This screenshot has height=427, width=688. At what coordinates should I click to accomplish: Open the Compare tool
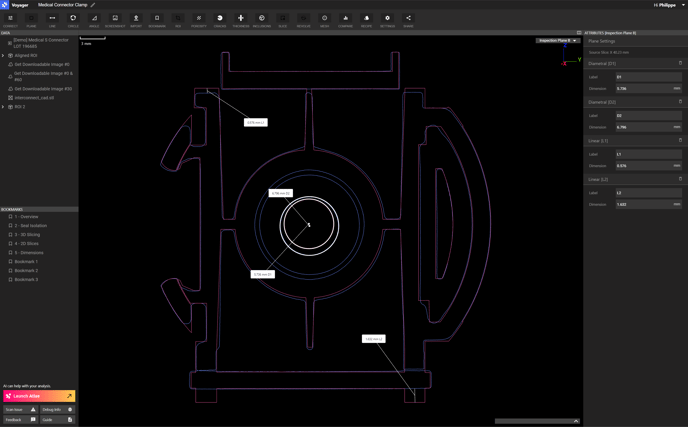point(345,20)
